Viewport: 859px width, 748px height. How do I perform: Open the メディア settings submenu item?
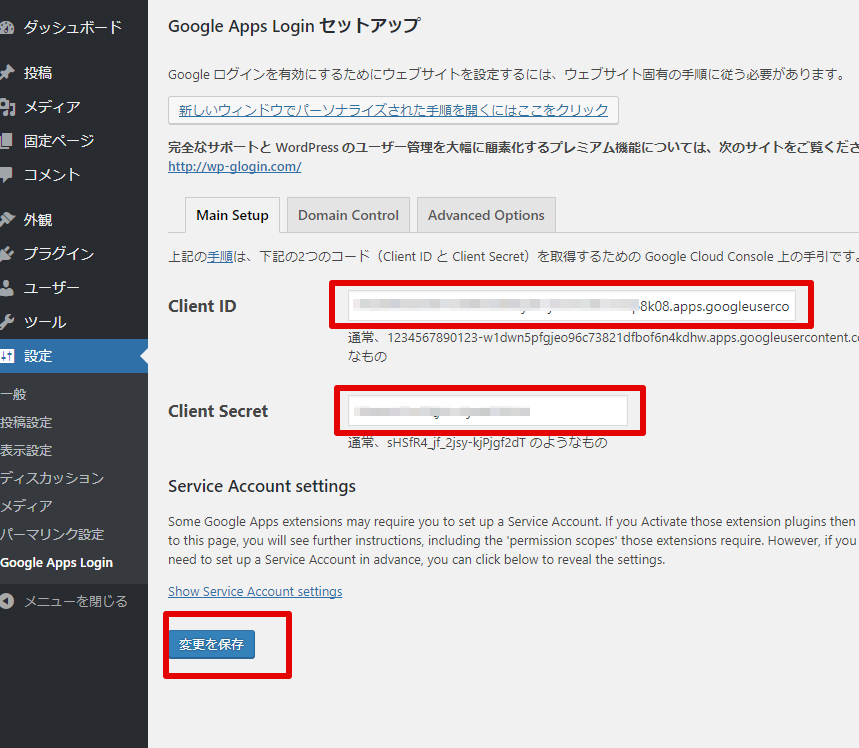[x=26, y=506]
